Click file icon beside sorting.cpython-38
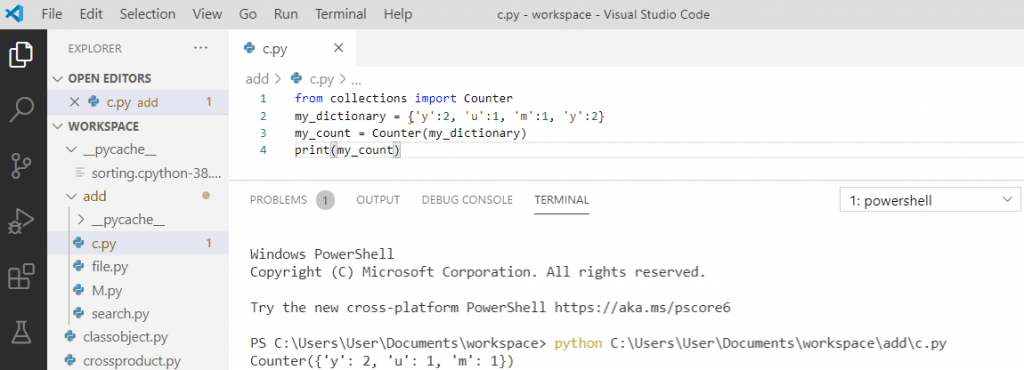 pos(80,172)
